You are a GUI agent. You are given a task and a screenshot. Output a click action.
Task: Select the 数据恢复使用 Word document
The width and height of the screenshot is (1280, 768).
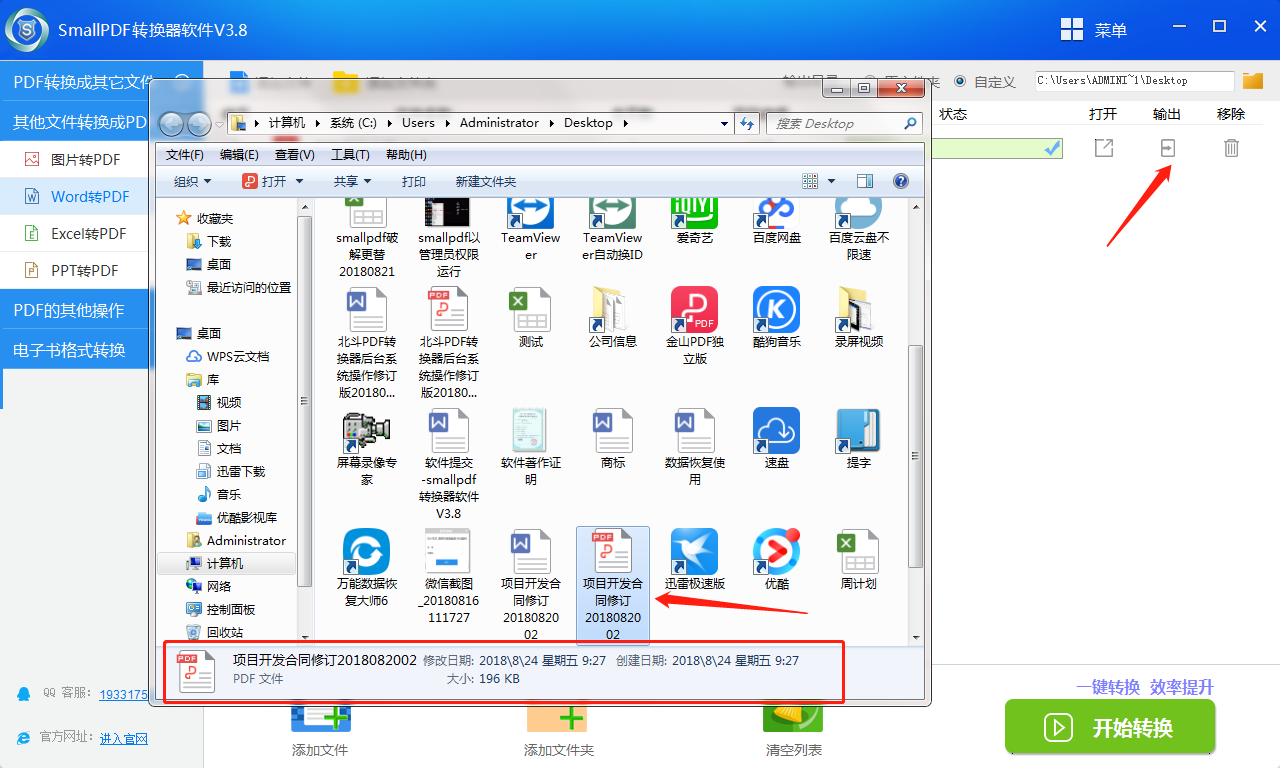(x=694, y=447)
